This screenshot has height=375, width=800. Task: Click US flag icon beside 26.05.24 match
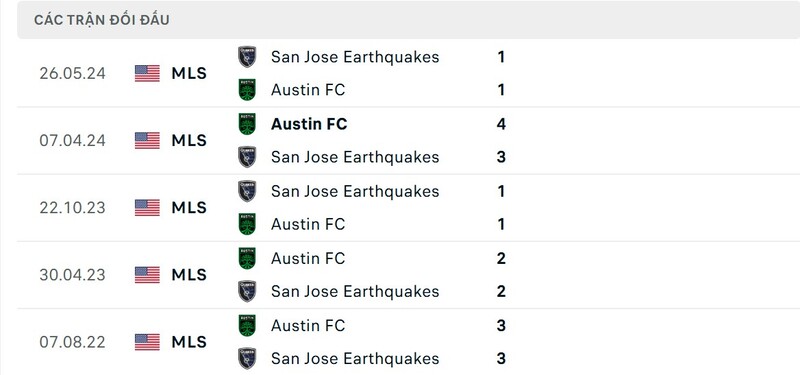pyautogui.click(x=147, y=73)
